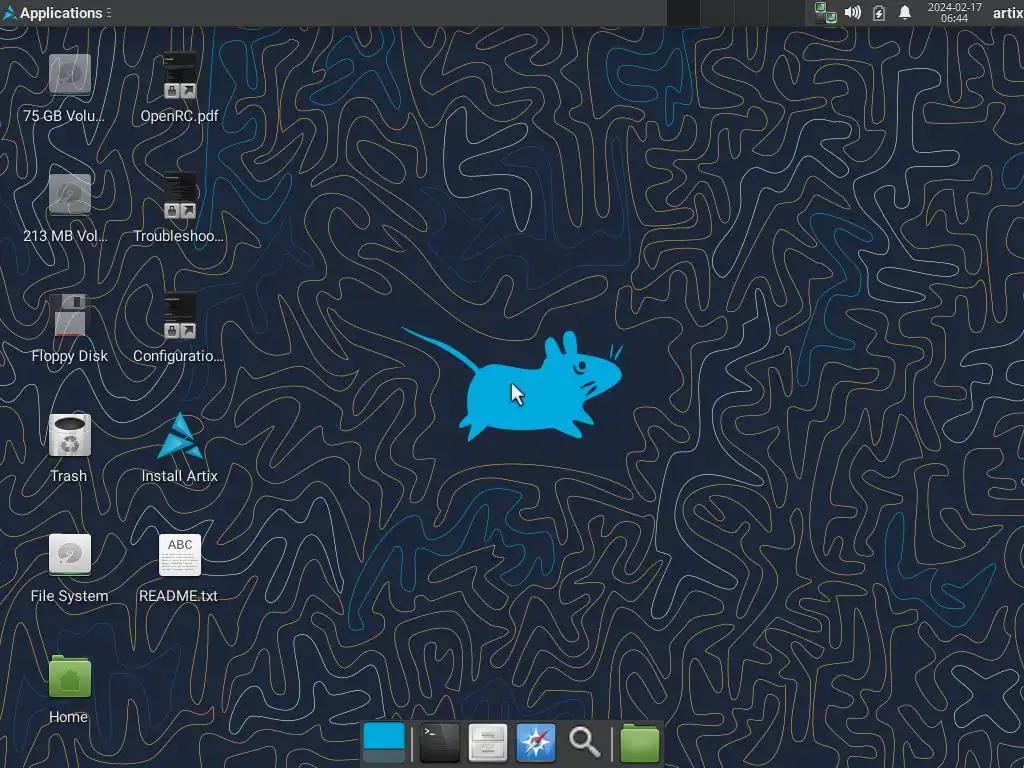Image resolution: width=1024 pixels, height=768 pixels.
Task: Select the Floppy Disk icon
Action: pos(69,314)
